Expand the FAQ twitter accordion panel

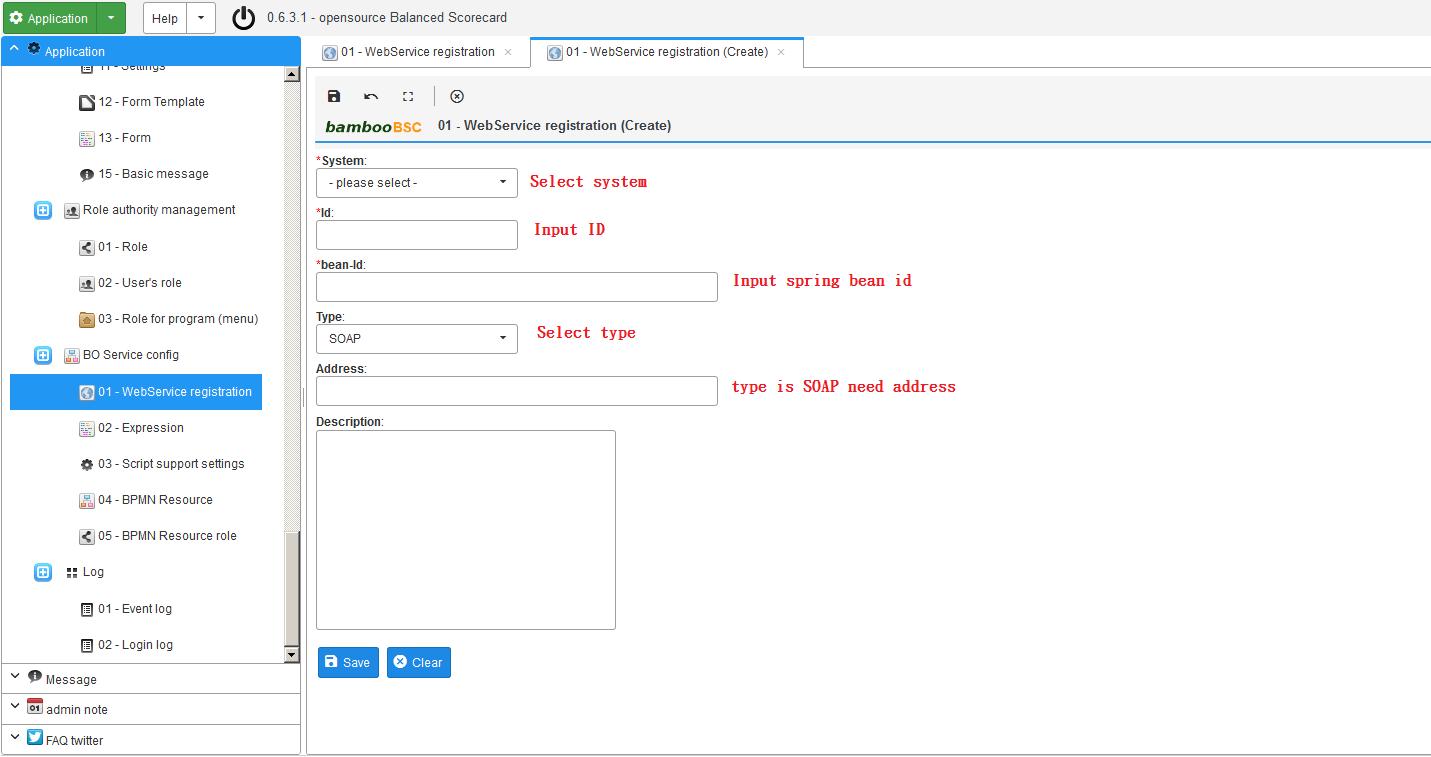(151, 740)
